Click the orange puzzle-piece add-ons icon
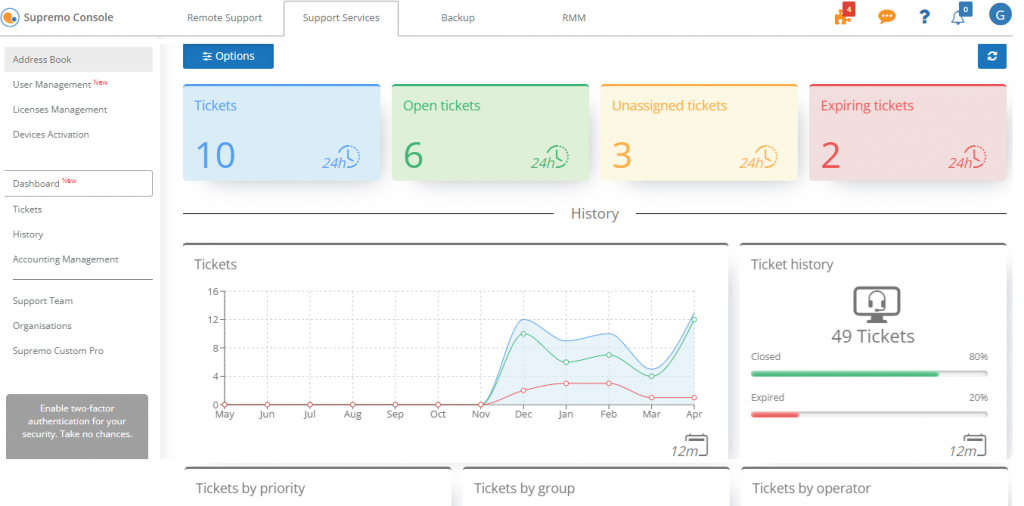This screenshot has width=1024, height=506. coord(843,16)
